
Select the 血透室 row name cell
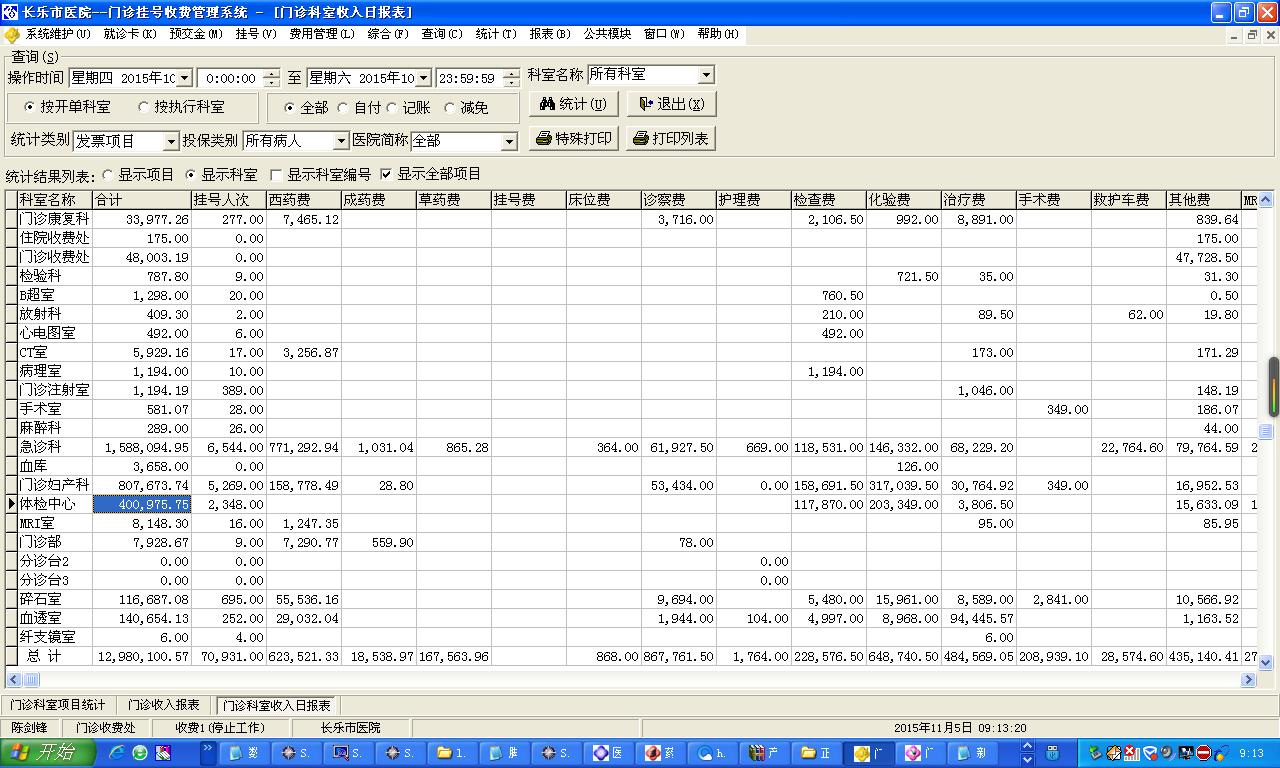pyautogui.click(x=55, y=619)
